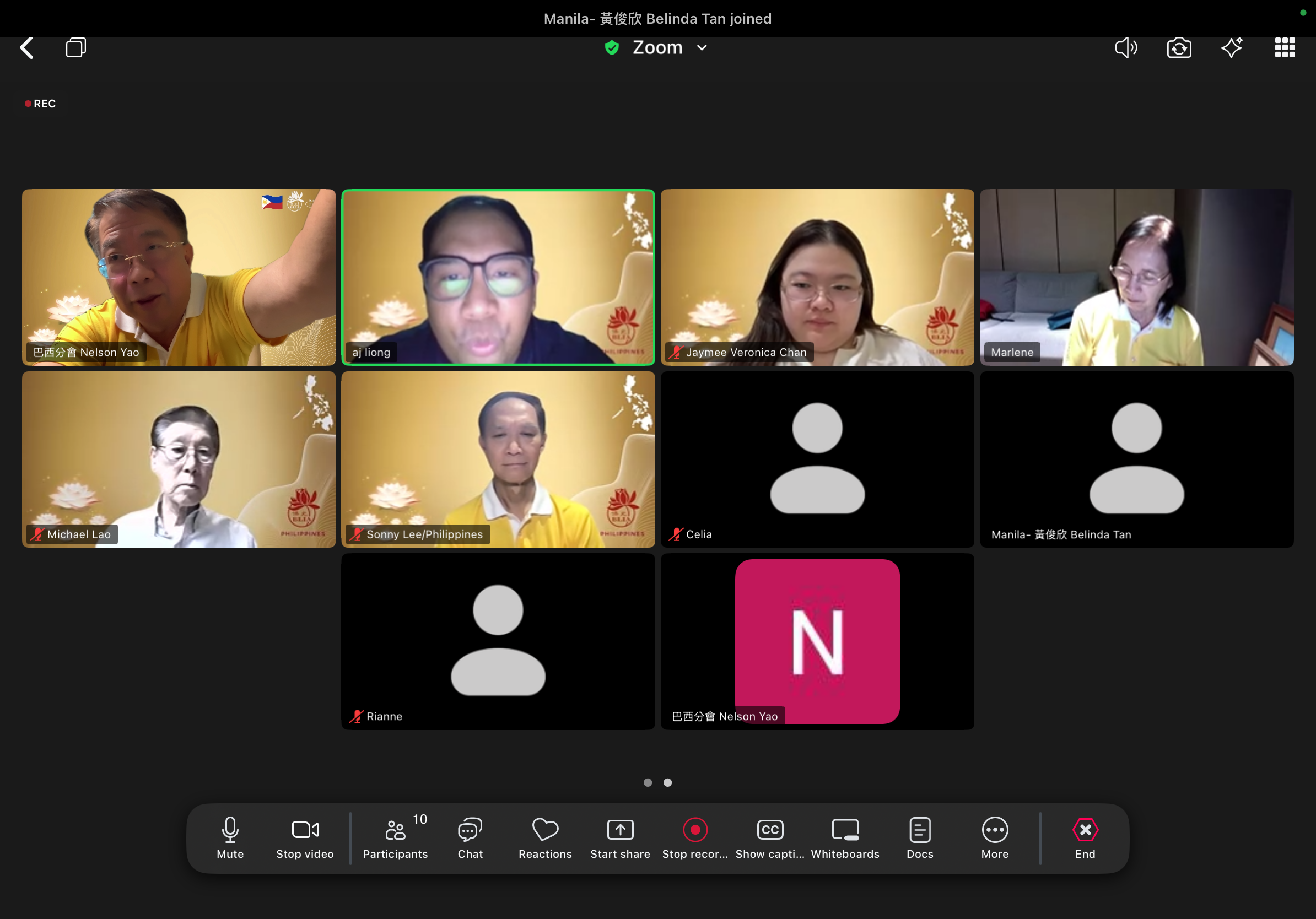Viewport: 1316px width, 919px height.
Task: Click Start share button
Action: (x=620, y=837)
